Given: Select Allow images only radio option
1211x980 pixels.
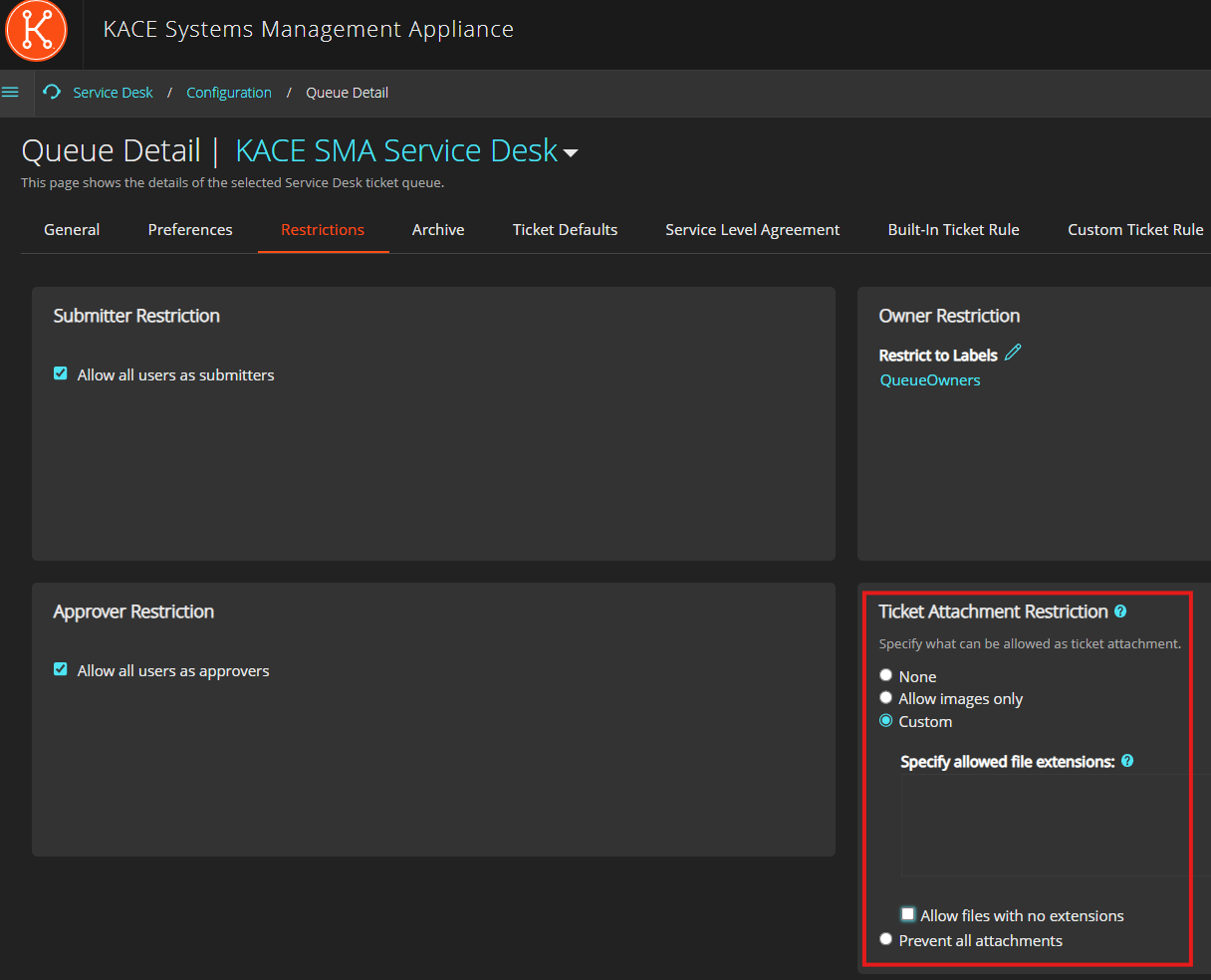Looking at the screenshot, I should 885,698.
